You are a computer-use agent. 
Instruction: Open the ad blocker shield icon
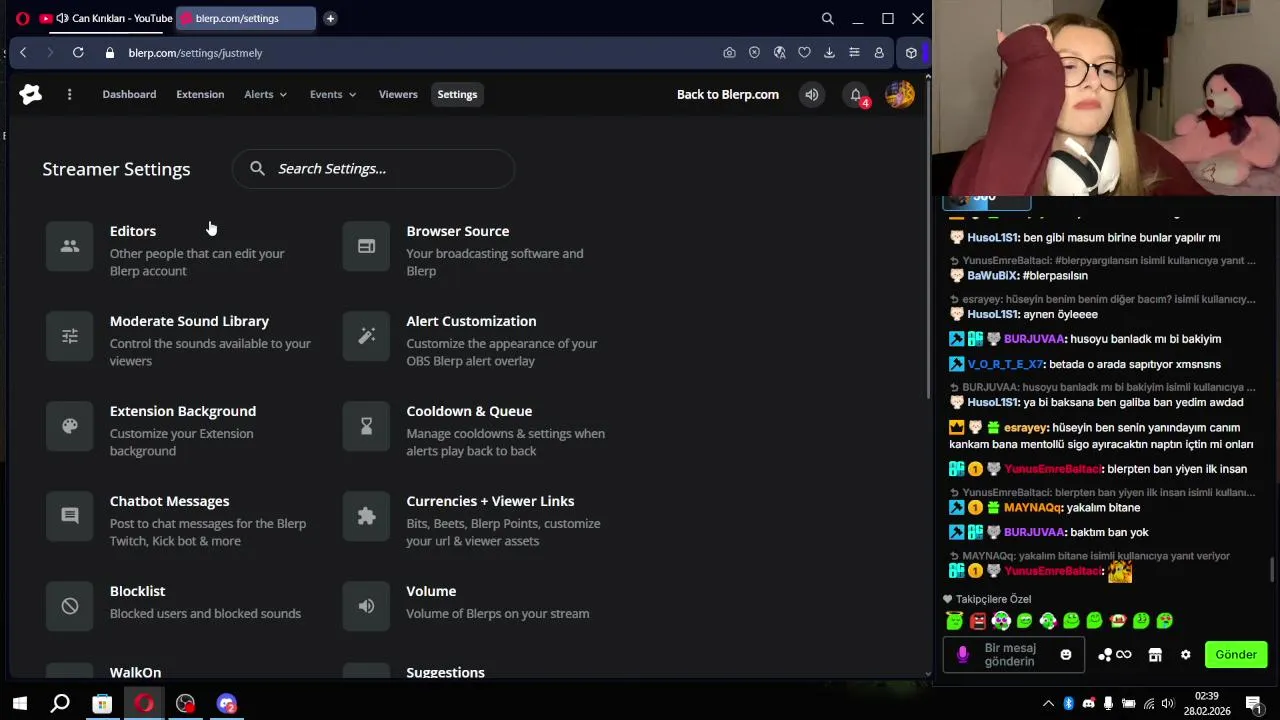(754, 53)
